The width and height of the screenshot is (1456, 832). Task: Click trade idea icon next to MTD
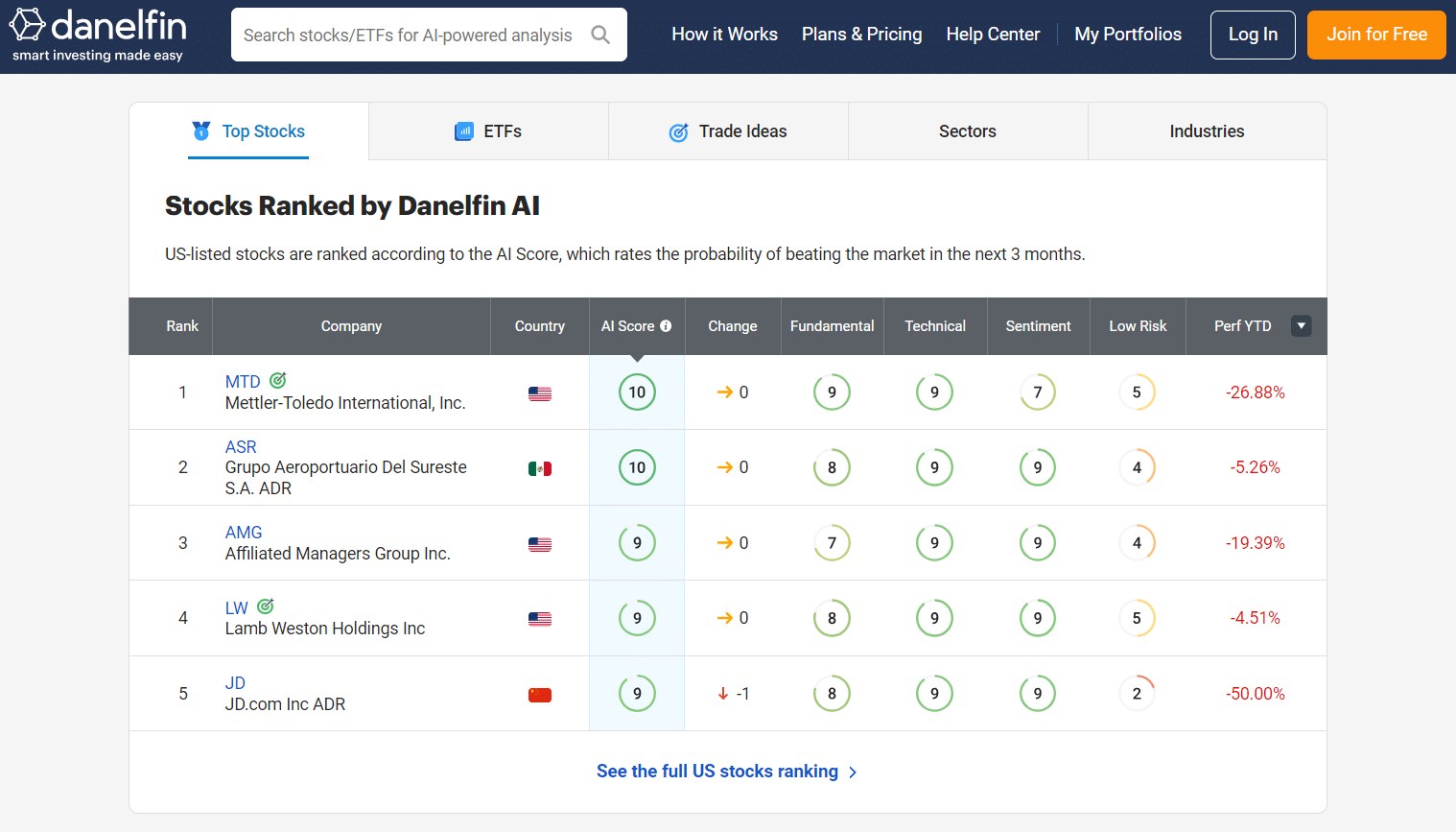point(278,380)
